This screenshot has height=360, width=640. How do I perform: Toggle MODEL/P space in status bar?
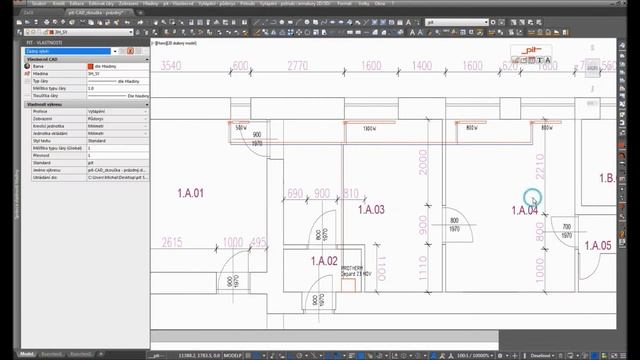coord(232,356)
